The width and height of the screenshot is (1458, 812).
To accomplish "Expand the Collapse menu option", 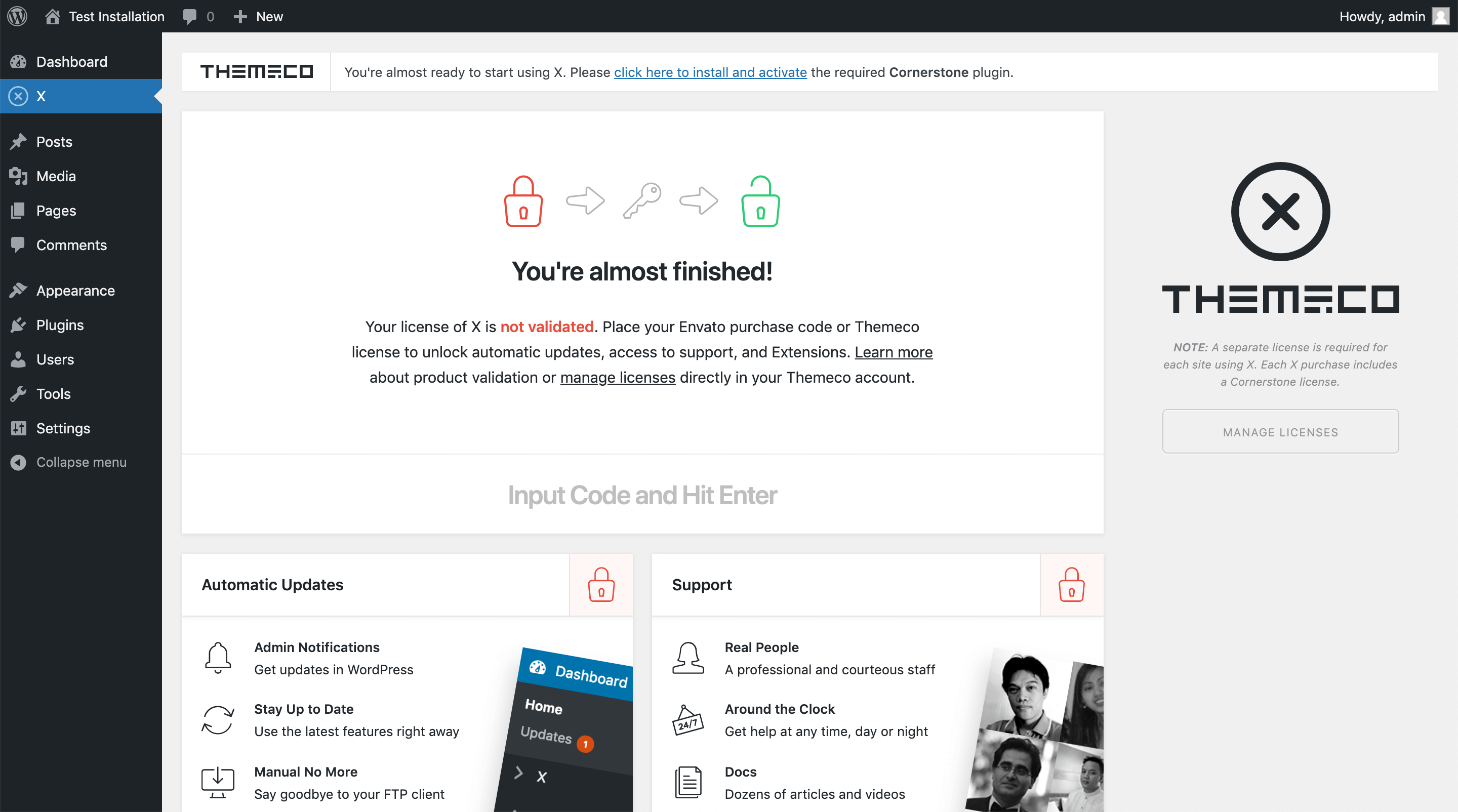I will coord(81,461).
